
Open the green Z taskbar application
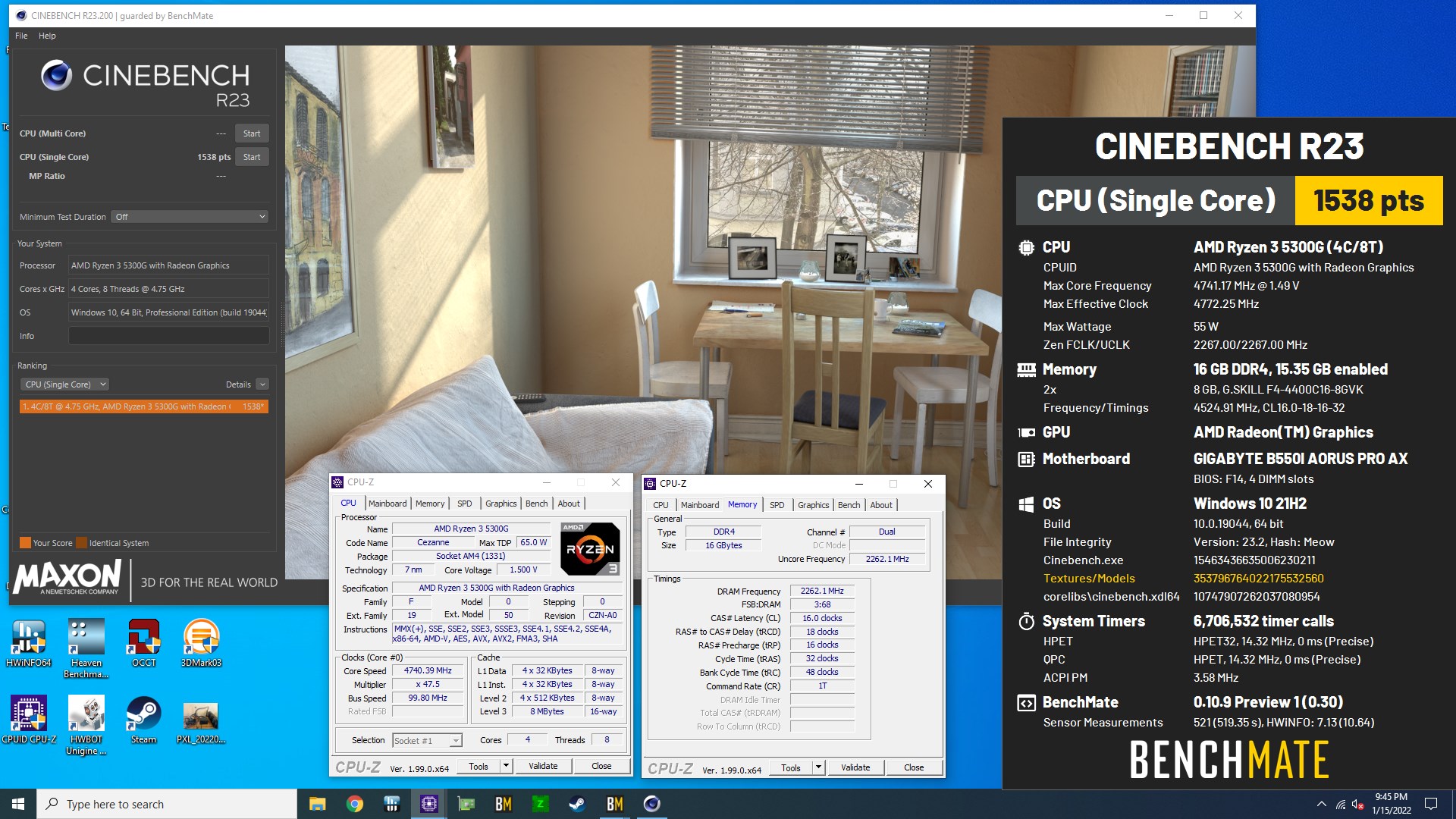[540, 804]
